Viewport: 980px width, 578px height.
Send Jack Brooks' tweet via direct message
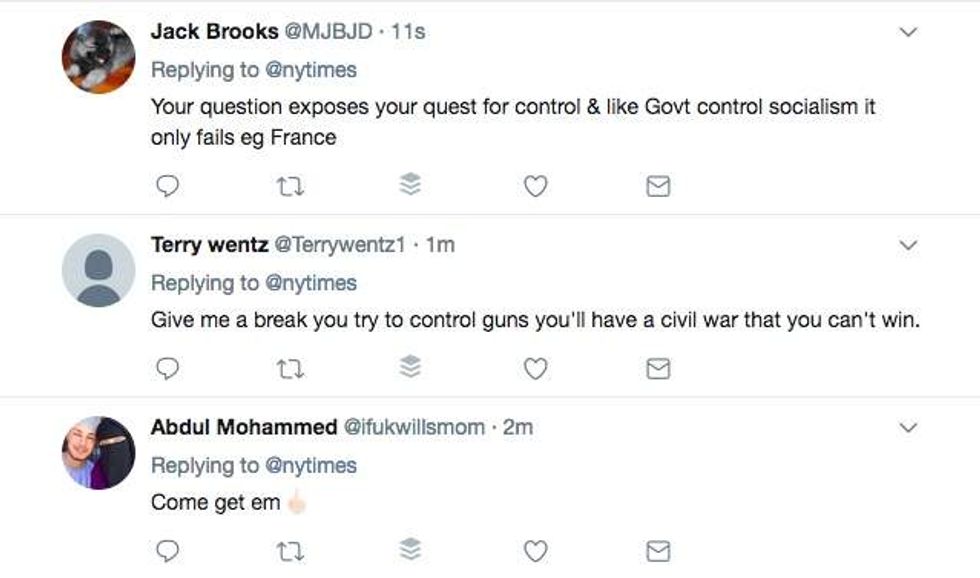tap(657, 186)
